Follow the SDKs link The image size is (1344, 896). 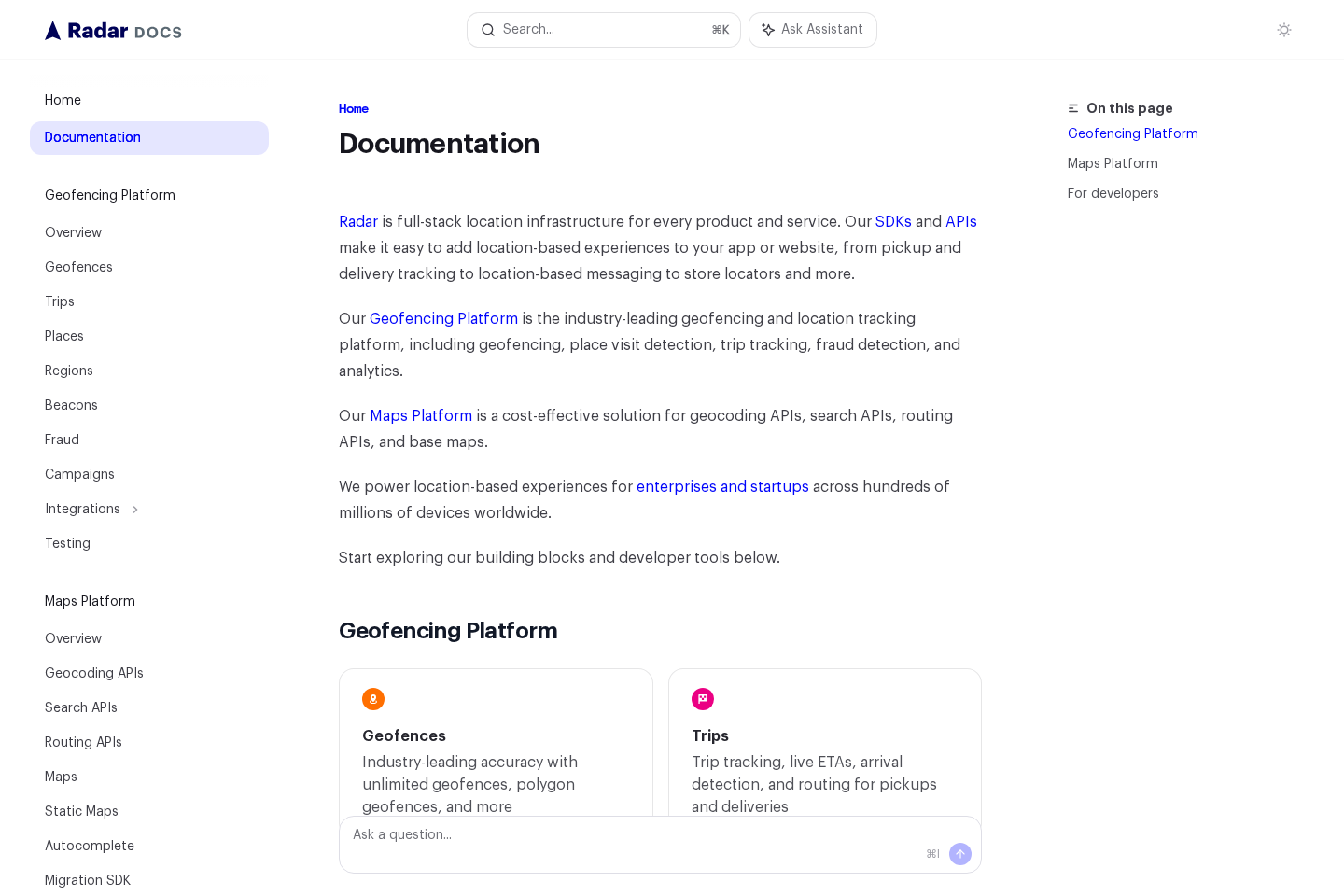coord(893,221)
